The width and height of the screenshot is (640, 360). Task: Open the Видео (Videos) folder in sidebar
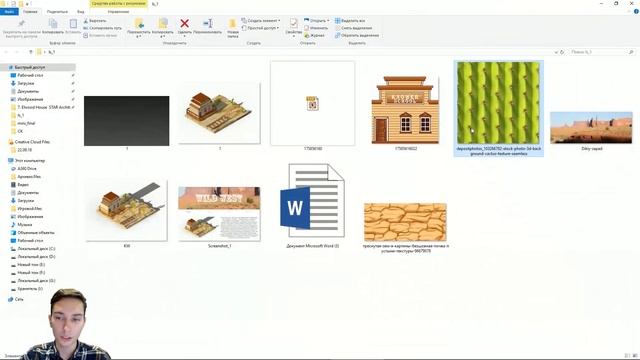click(23, 184)
